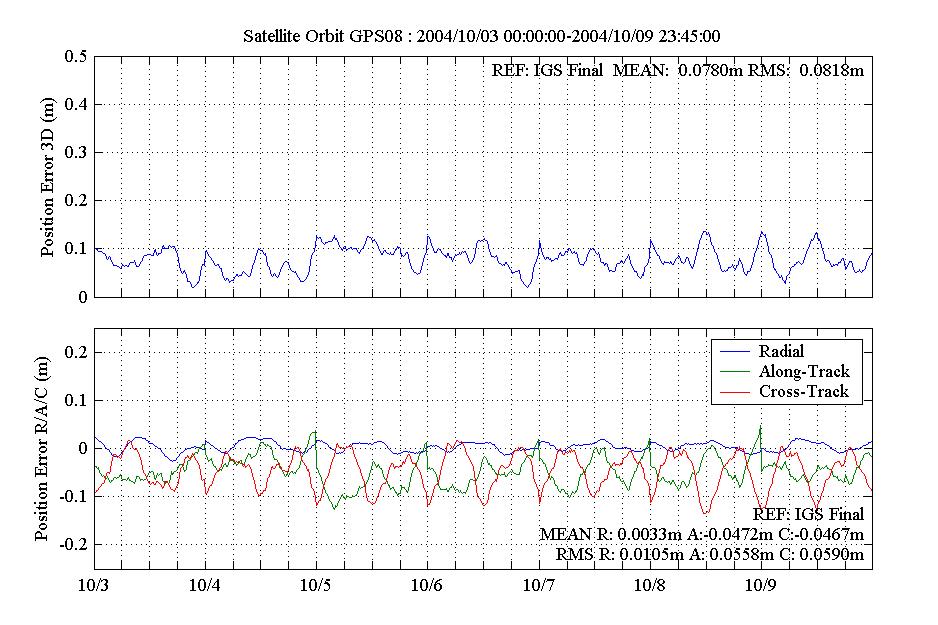938x625 pixels.
Task: Click the Satellite Orbit GPS08 plot title
Action: coord(483,37)
